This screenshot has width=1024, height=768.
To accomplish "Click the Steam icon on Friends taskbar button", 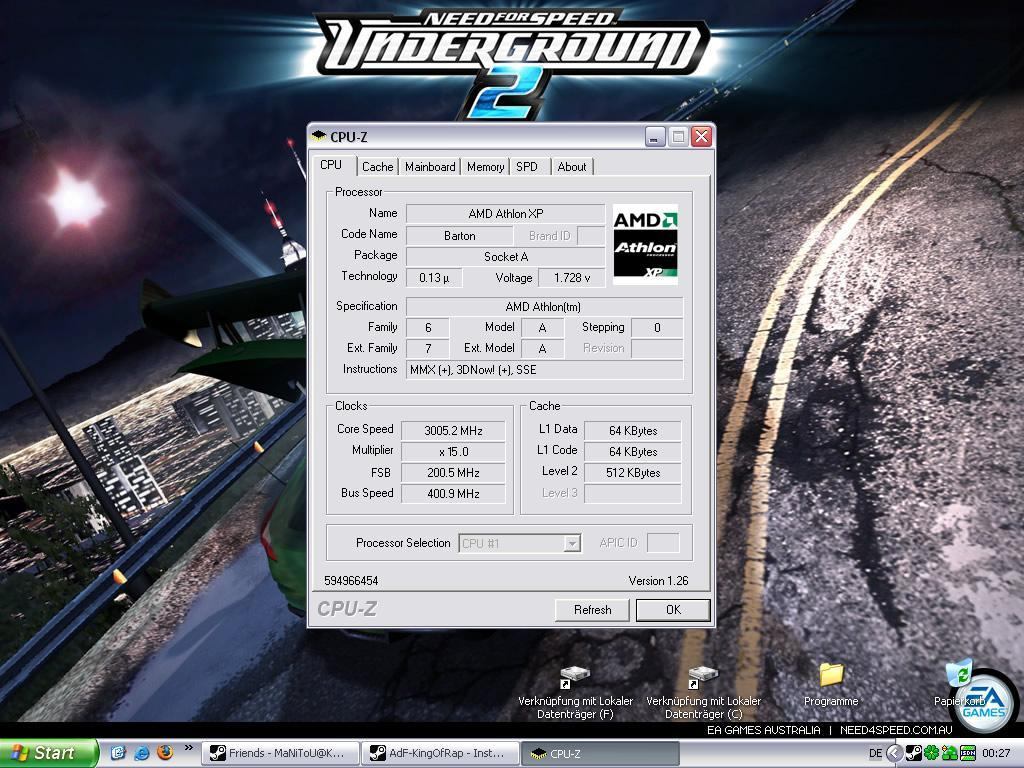I will tap(217, 753).
